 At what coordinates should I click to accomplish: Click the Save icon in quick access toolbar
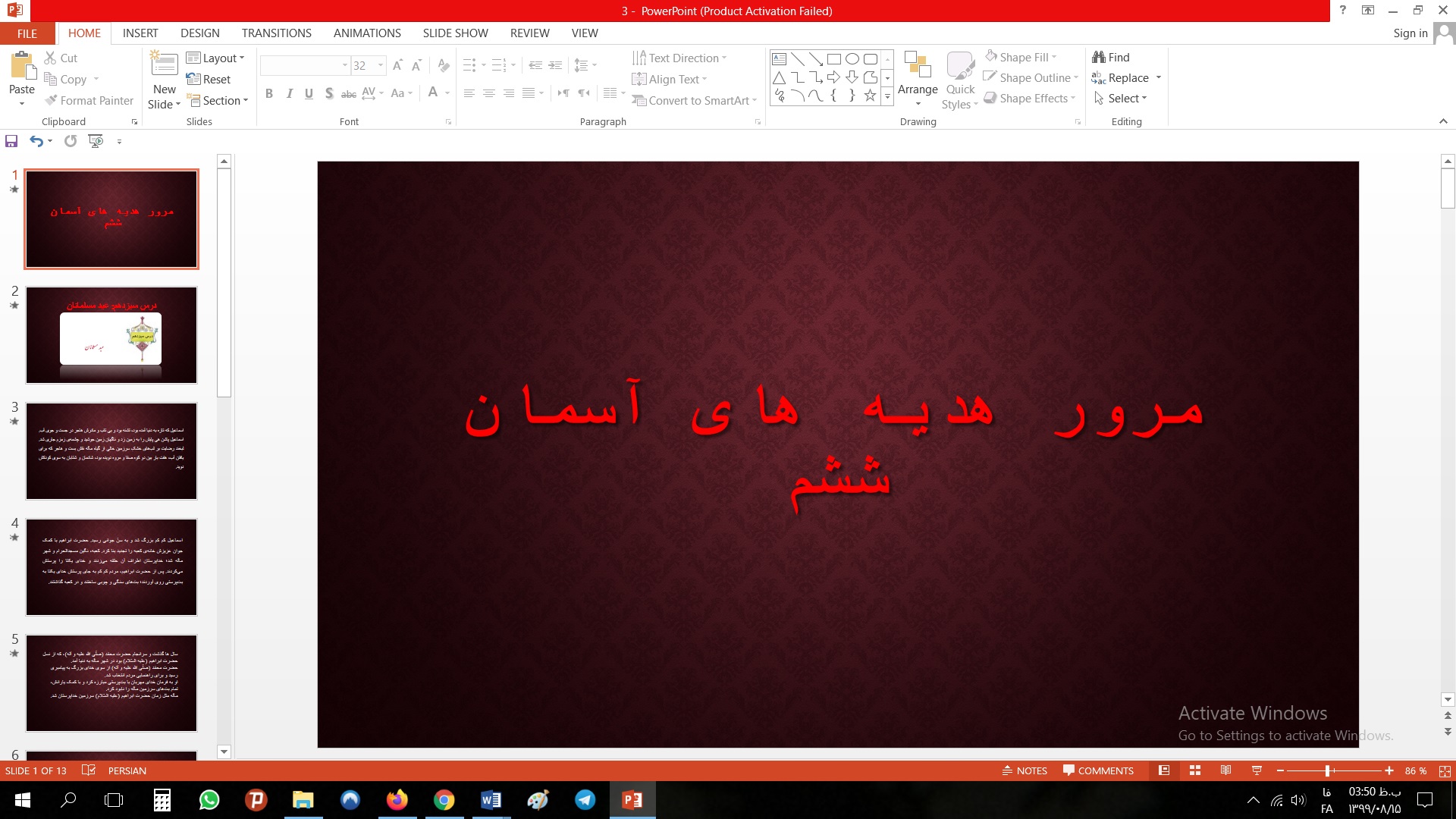click(x=11, y=141)
